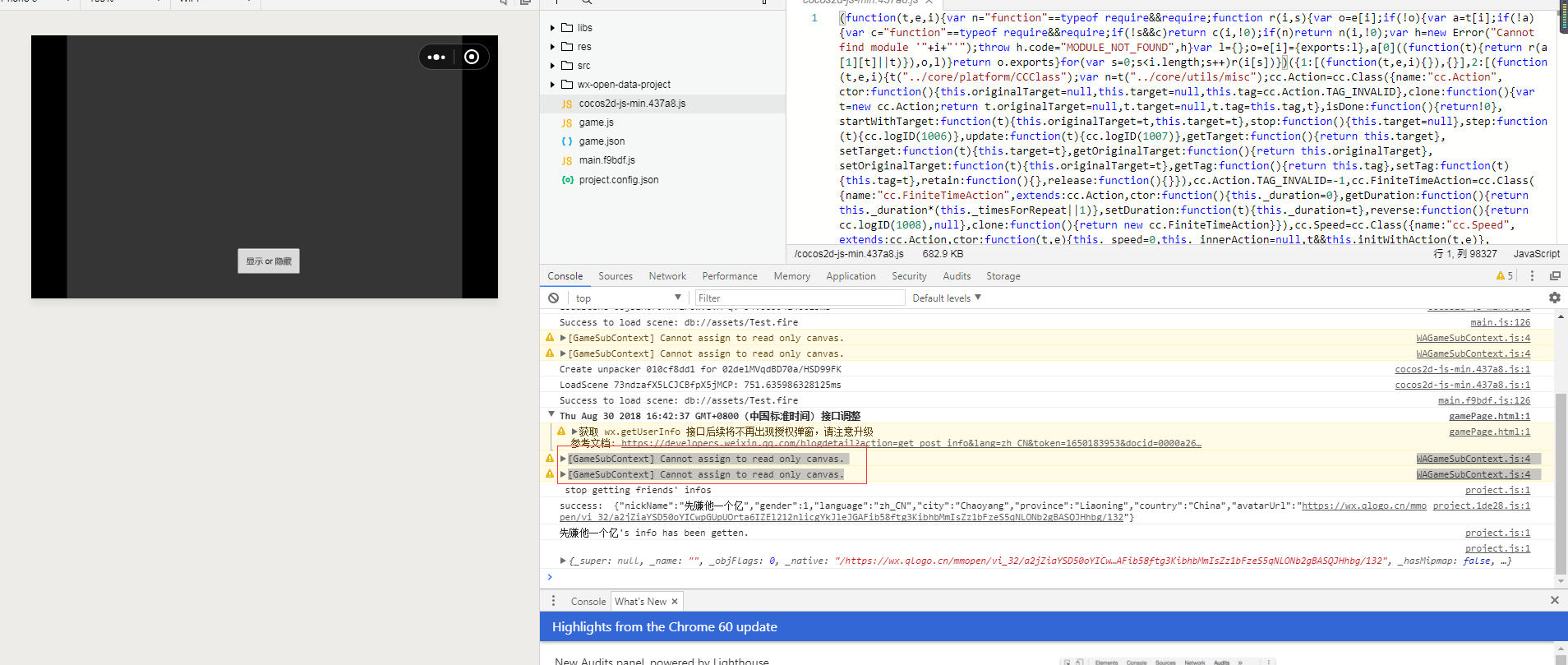Image resolution: width=1568 pixels, height=665 pixels.
Task: Select the 'info has been getten' log line
Action: click(x=654, y=533)
